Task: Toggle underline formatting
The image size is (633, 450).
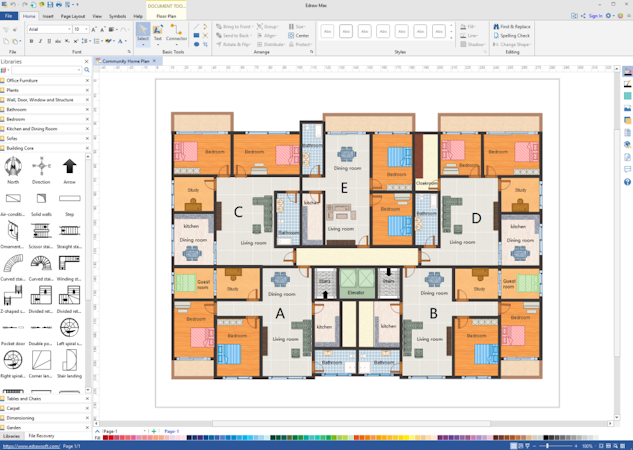Action: click(x=49, y=41)
